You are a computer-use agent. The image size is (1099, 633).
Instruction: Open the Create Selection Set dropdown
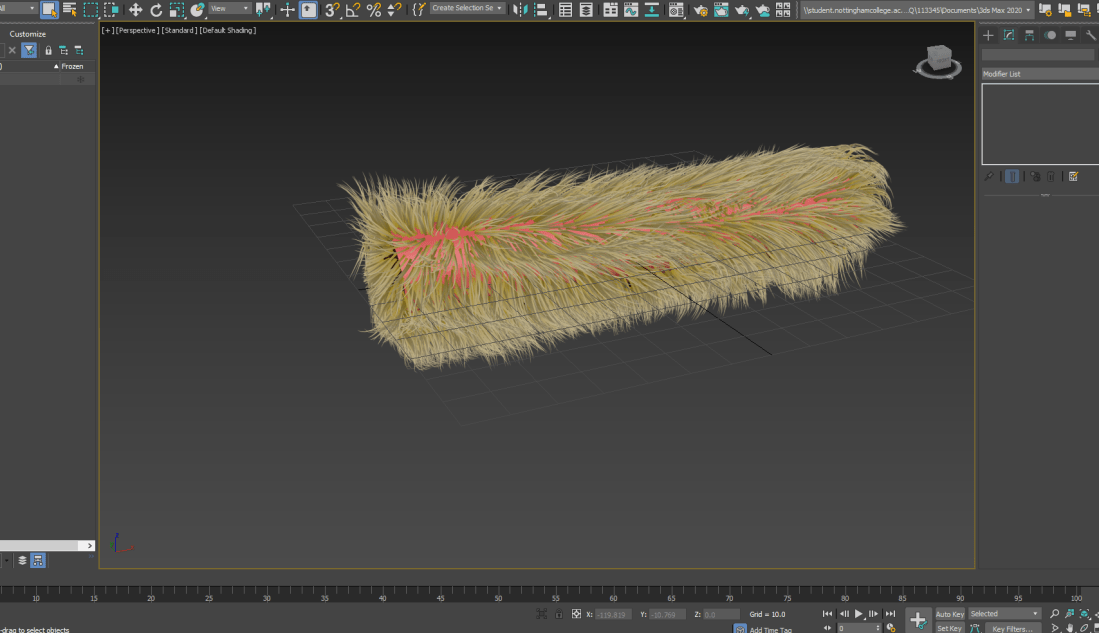coord(467,9)
